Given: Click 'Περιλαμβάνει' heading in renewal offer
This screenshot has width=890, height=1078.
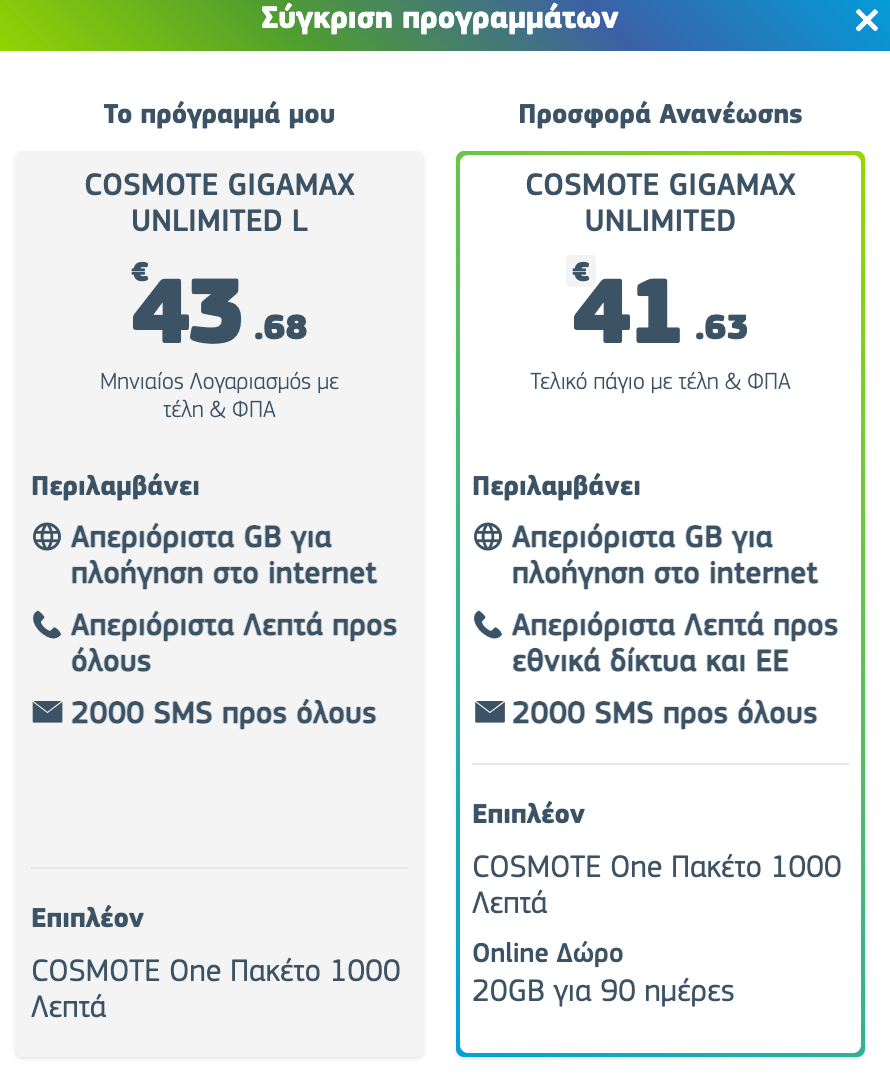Looking at the screenshot, I should [x=556, y=487].
